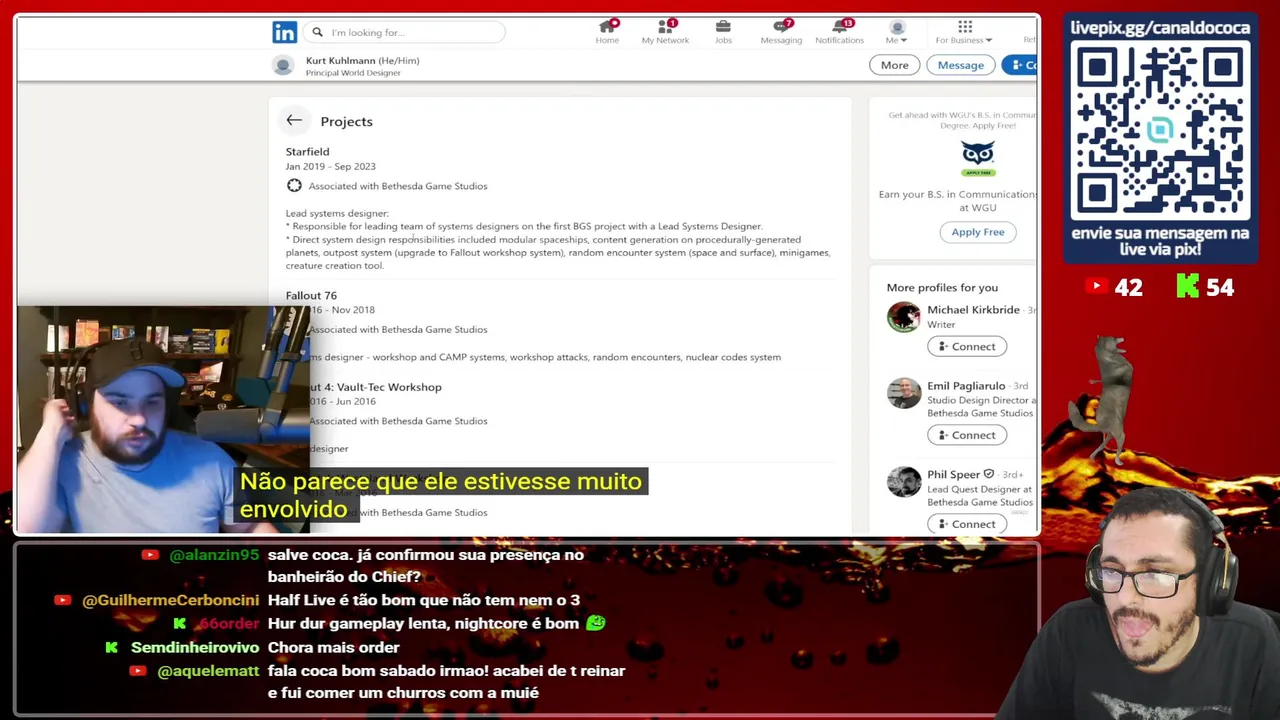The height and width of the screenshot is (720, 1280).
Task: Click the Message button
Action: [960, 65]
